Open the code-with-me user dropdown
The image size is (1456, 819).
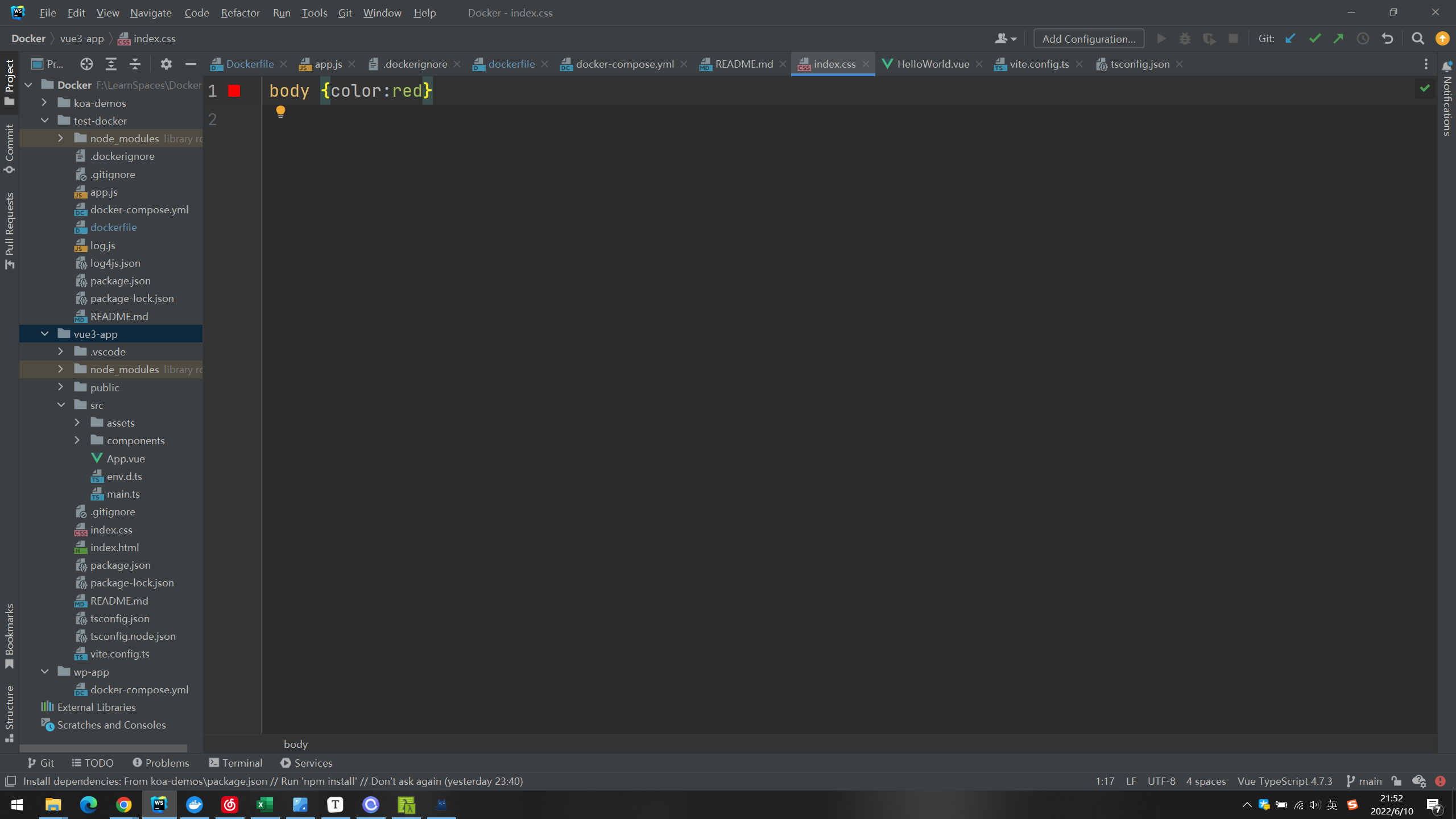tap(1005, 39)
